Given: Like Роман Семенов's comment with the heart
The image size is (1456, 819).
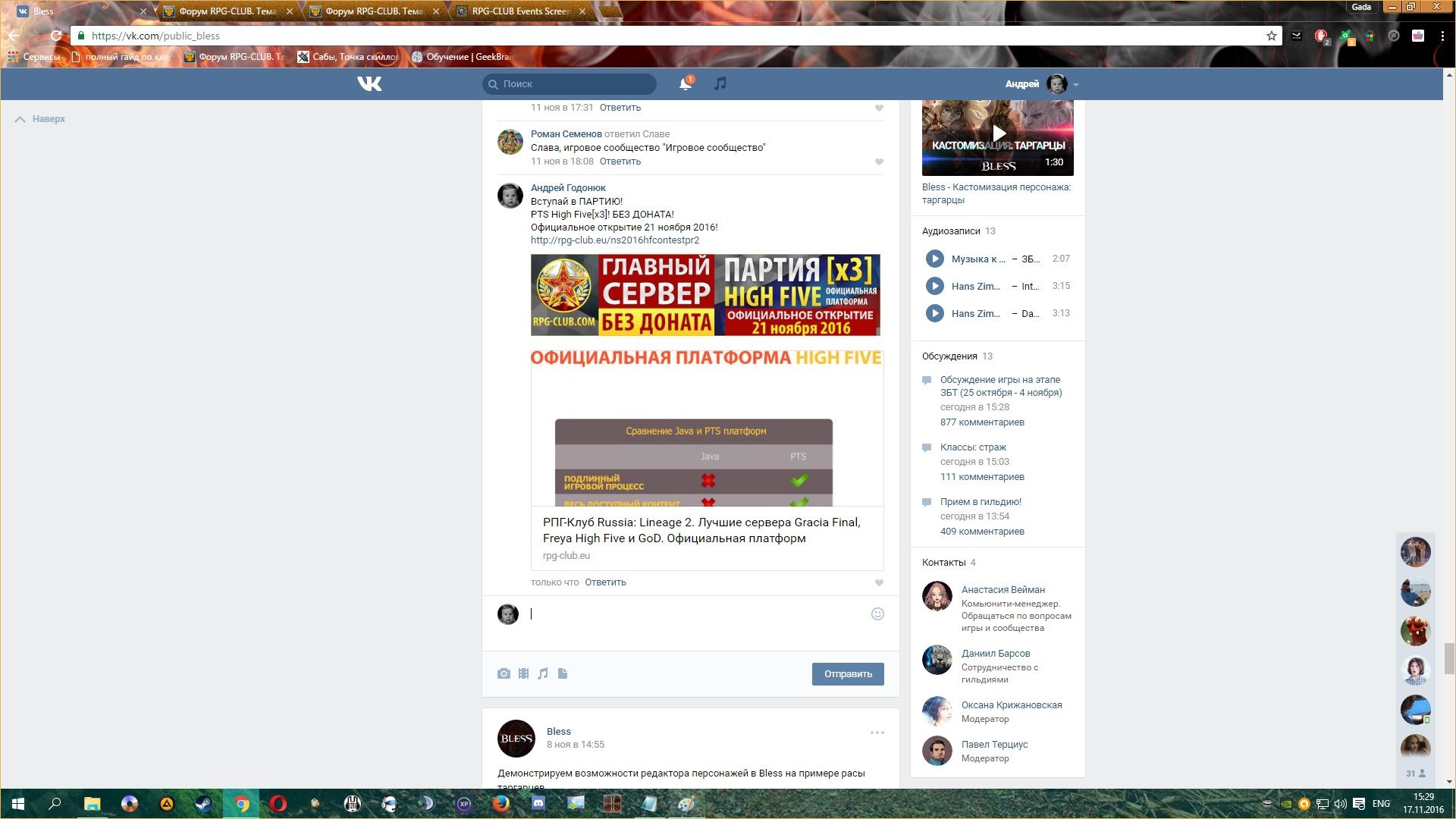Looking at the screenshot, I should [879, 162].
